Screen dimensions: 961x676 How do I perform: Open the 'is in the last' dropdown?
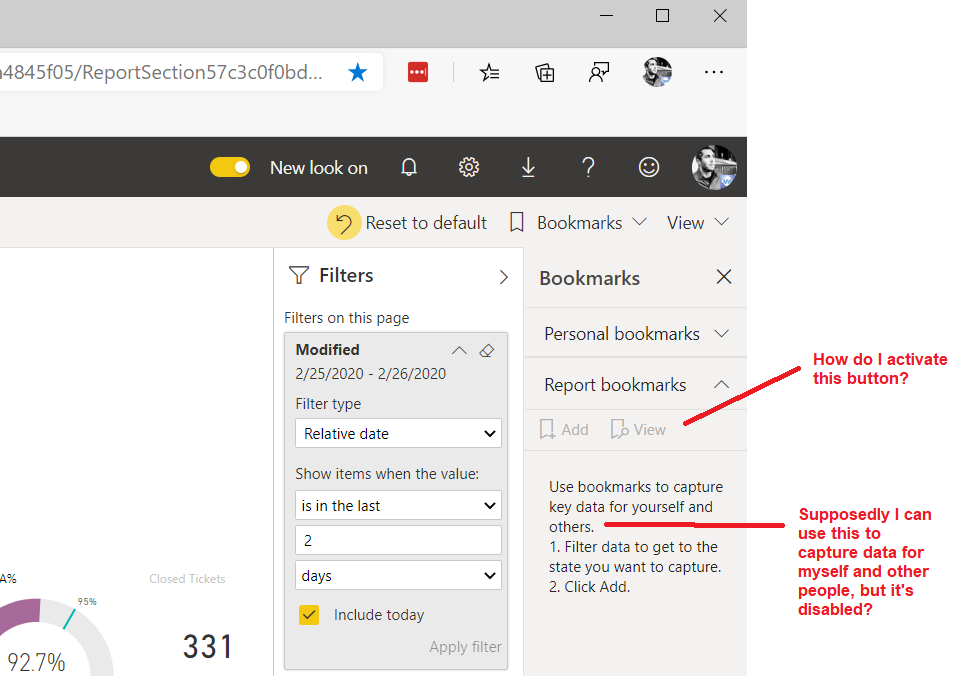click(x=398, y=505)
